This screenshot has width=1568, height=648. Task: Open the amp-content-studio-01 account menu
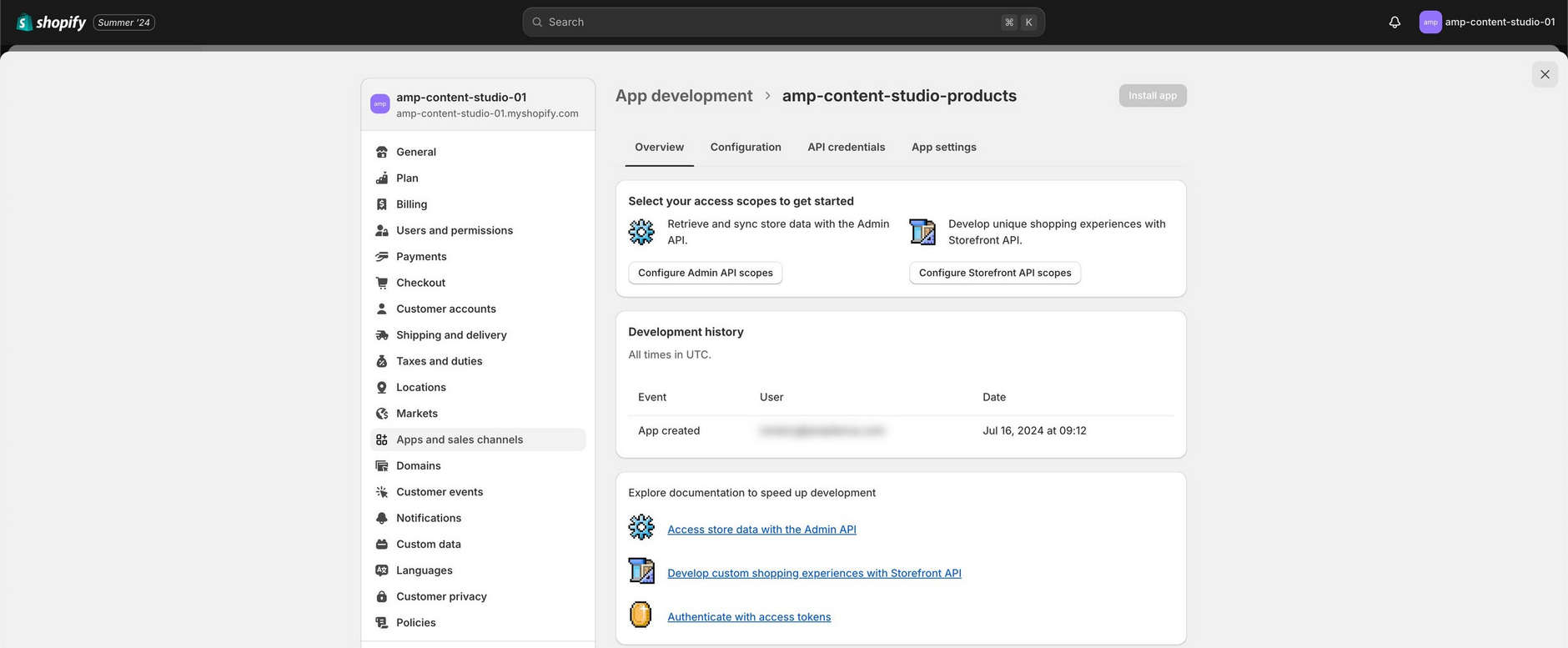(1487, 23)
